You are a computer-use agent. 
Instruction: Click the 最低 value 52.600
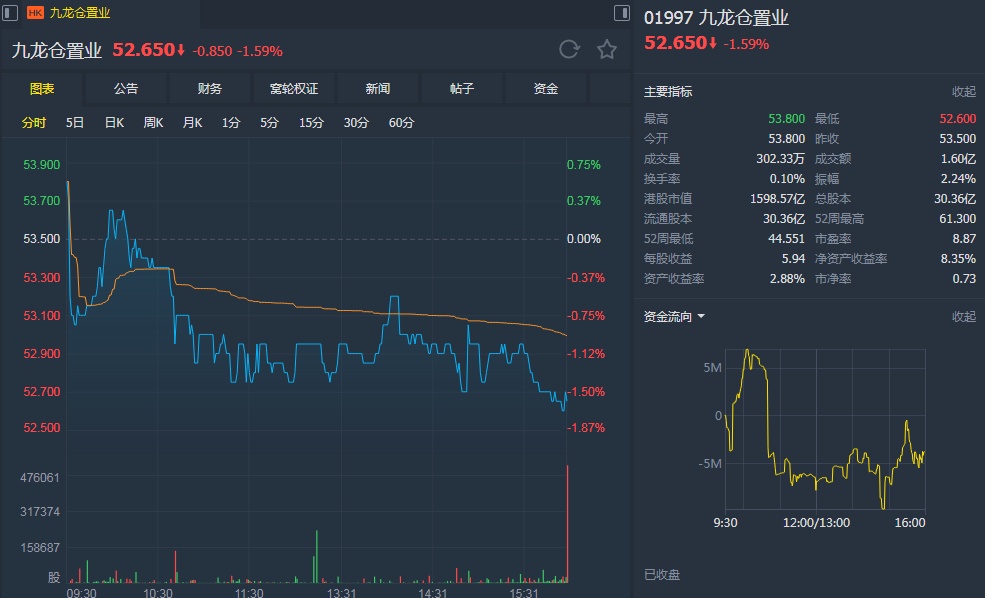point(958,119)
